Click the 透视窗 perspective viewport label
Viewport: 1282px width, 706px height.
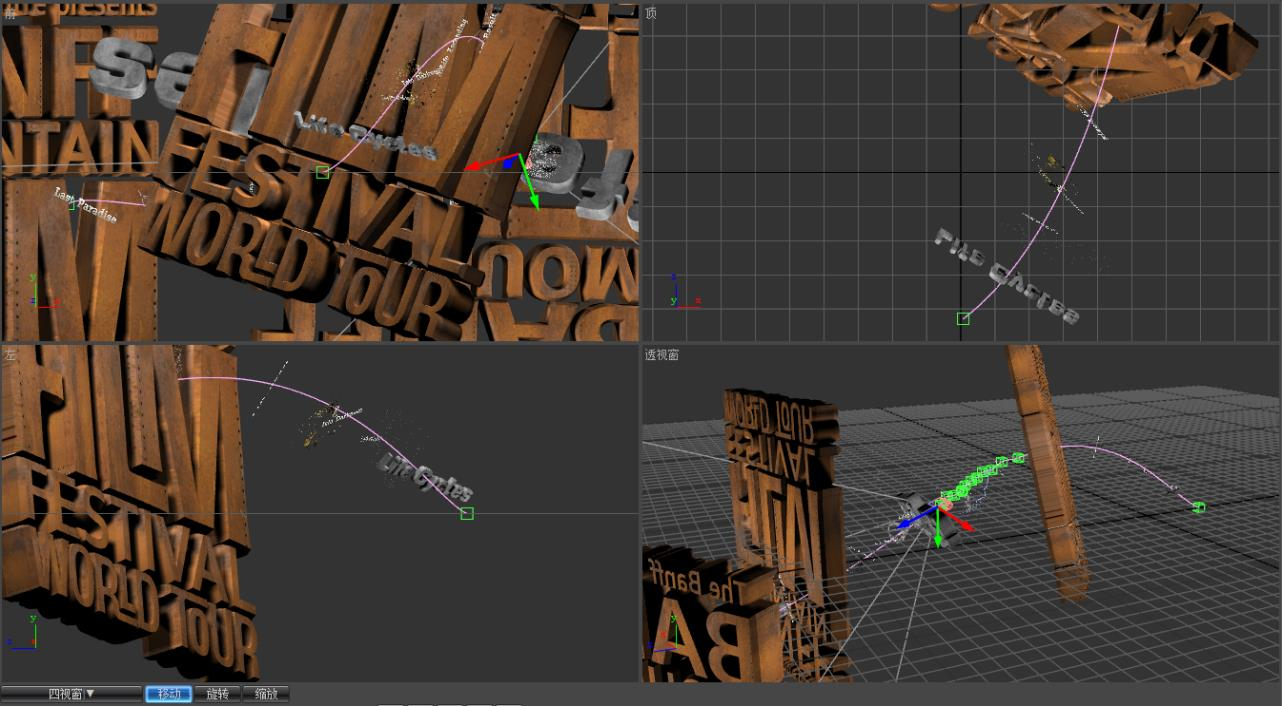(661, 355)
